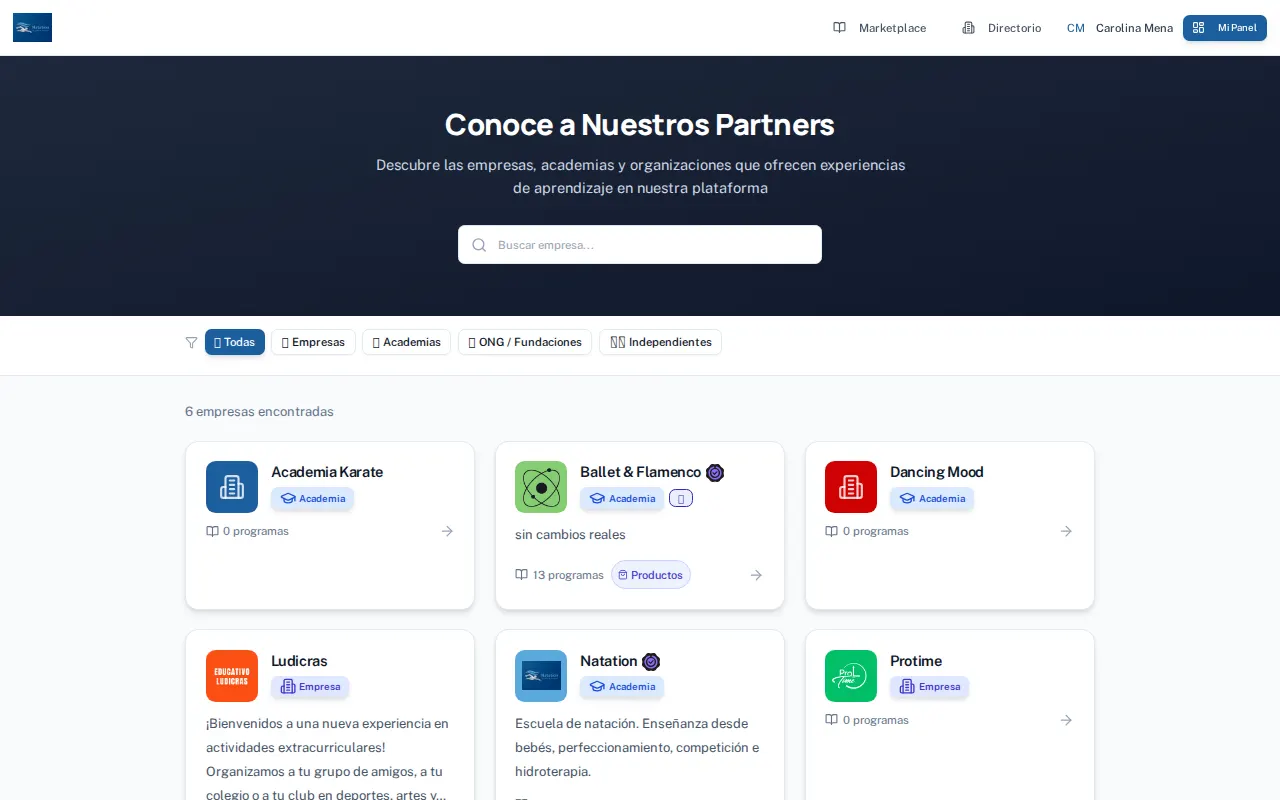Click the Academia badge on Academia Karate
Viewport: 1280px width, 800px height.
[x=312, y=498]
